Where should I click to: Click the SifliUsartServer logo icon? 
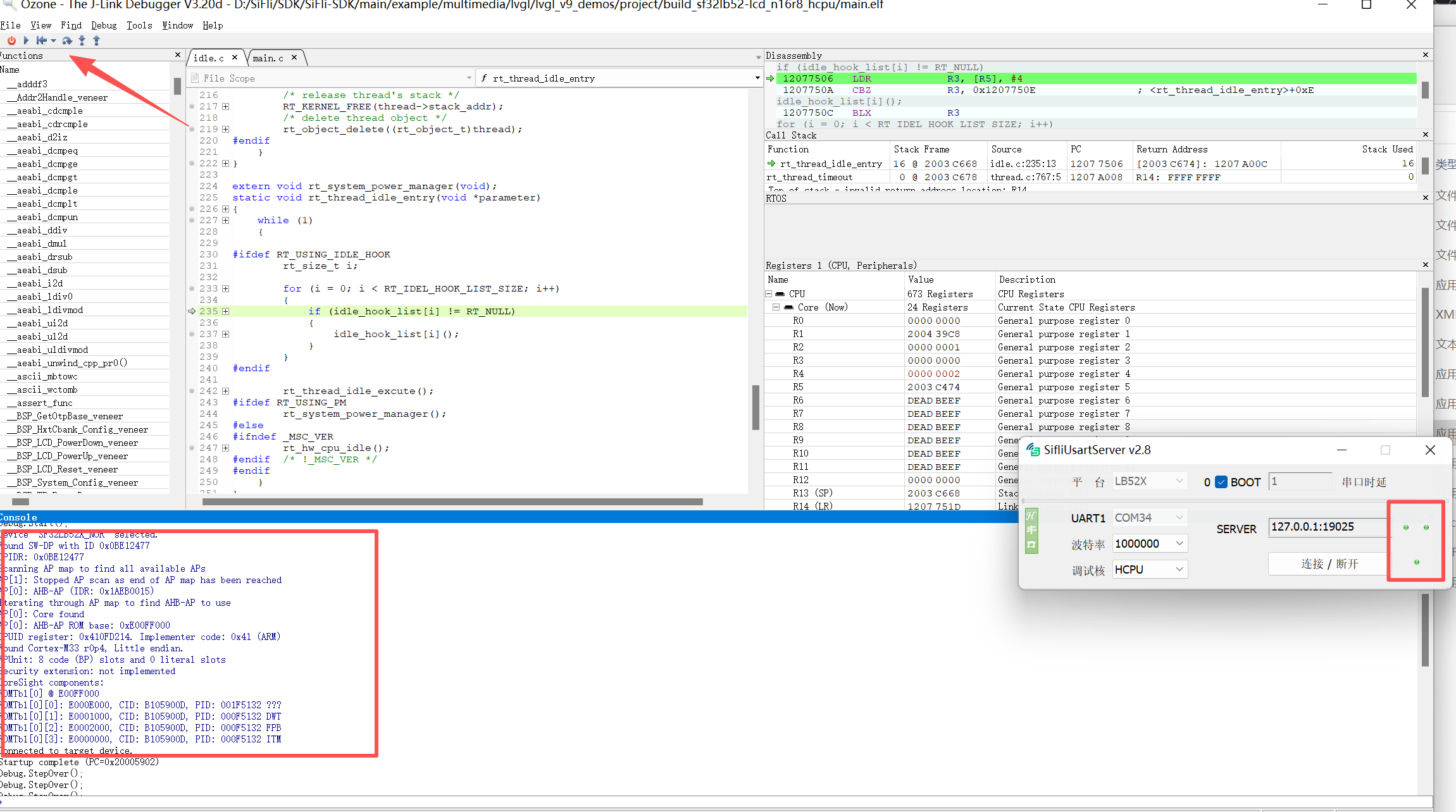tap(1033, 450)
